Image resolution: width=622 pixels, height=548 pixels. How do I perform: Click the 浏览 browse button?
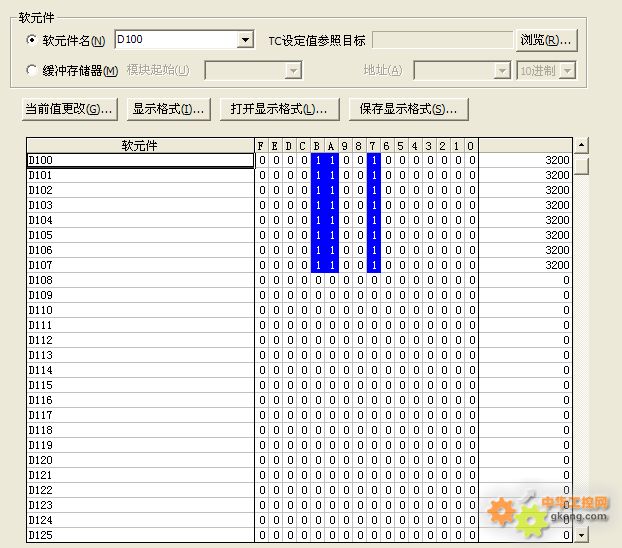pyautogui.click(x=546, y=40)
